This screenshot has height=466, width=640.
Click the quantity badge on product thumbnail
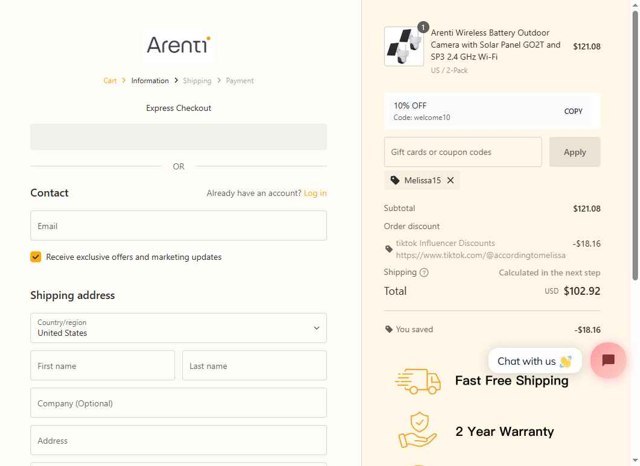[423, 27]
